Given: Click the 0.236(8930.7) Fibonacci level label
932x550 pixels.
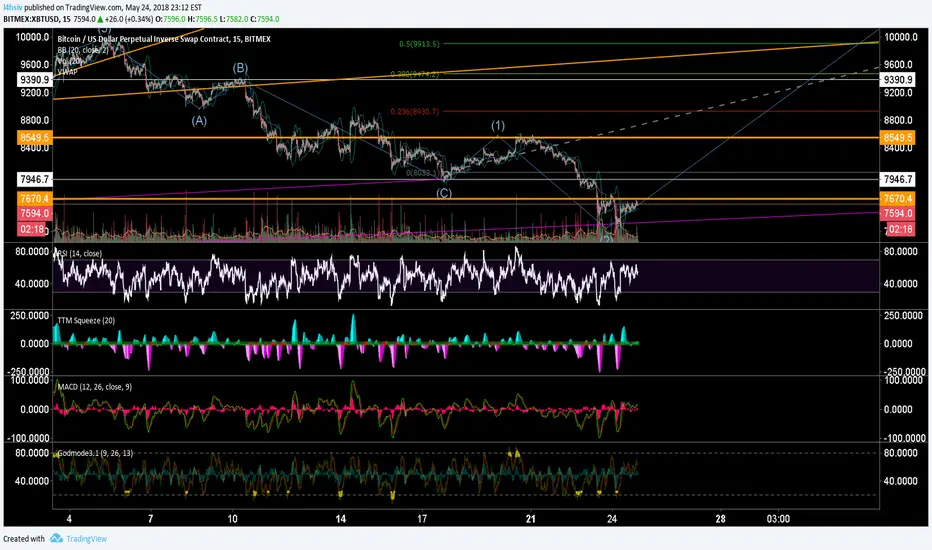Looking at the screenshot, I should (415, 112).
